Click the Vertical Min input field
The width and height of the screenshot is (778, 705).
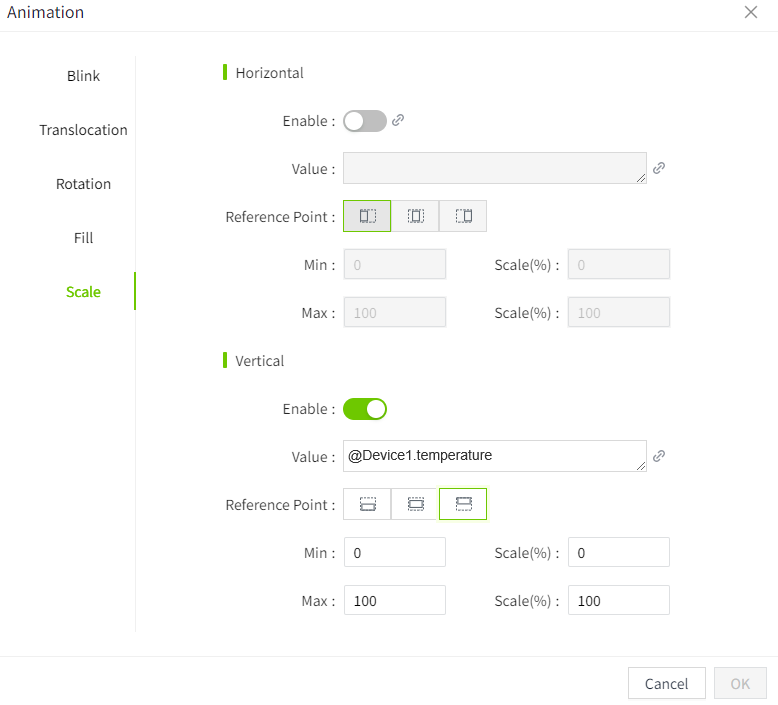click(x=394, y=552)
